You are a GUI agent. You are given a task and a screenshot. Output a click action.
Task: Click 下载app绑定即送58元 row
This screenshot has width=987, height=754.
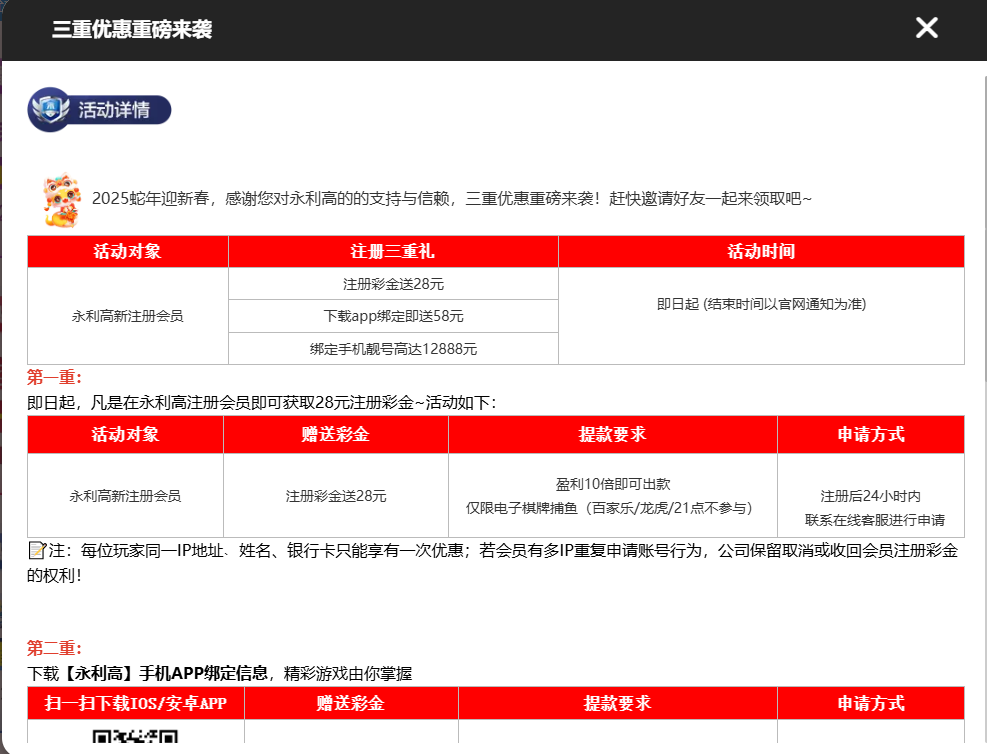pos(393,316)
